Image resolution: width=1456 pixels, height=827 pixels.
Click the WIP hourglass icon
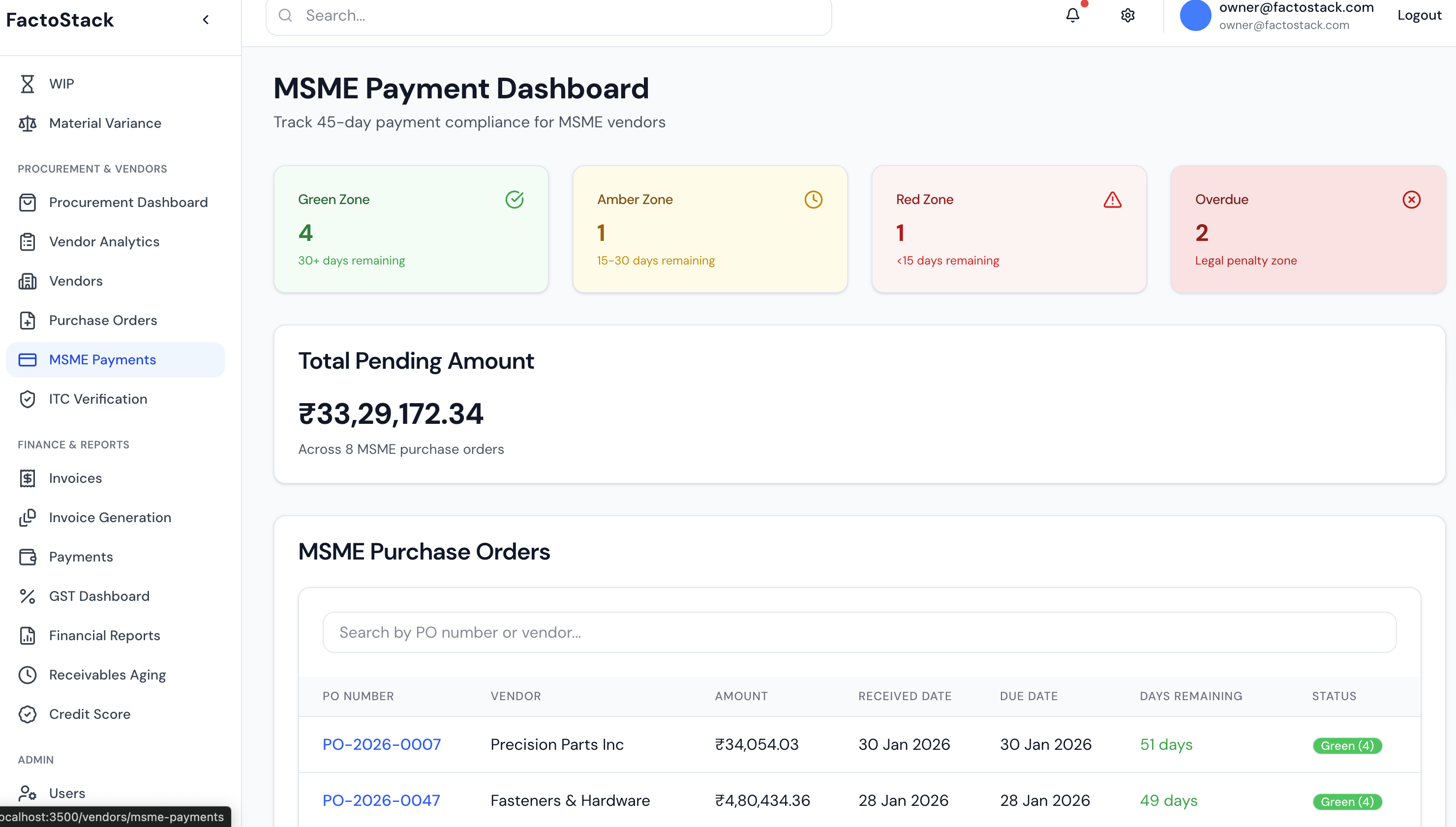coord(27,84)
